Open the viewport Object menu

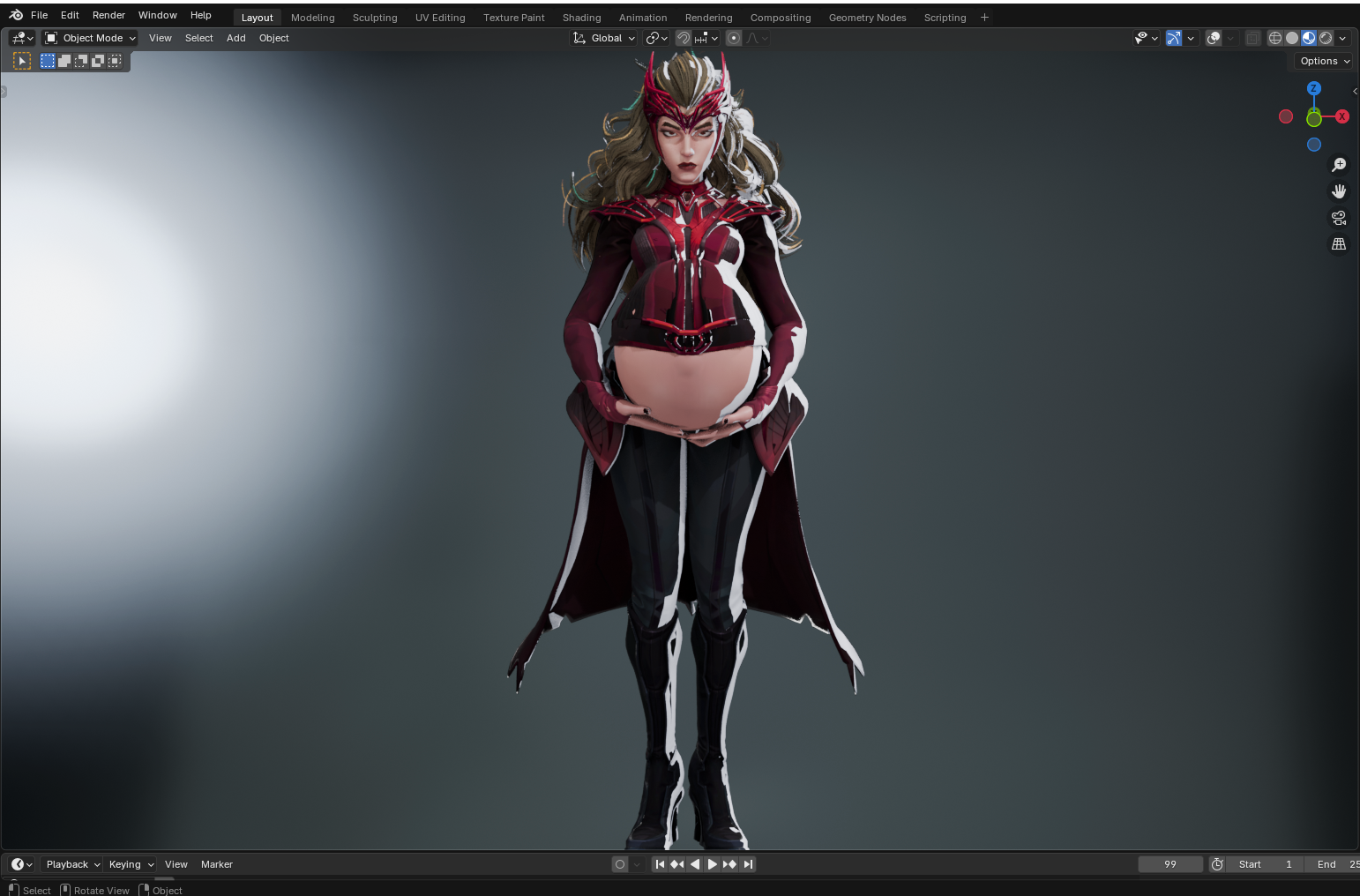point(274,38)
